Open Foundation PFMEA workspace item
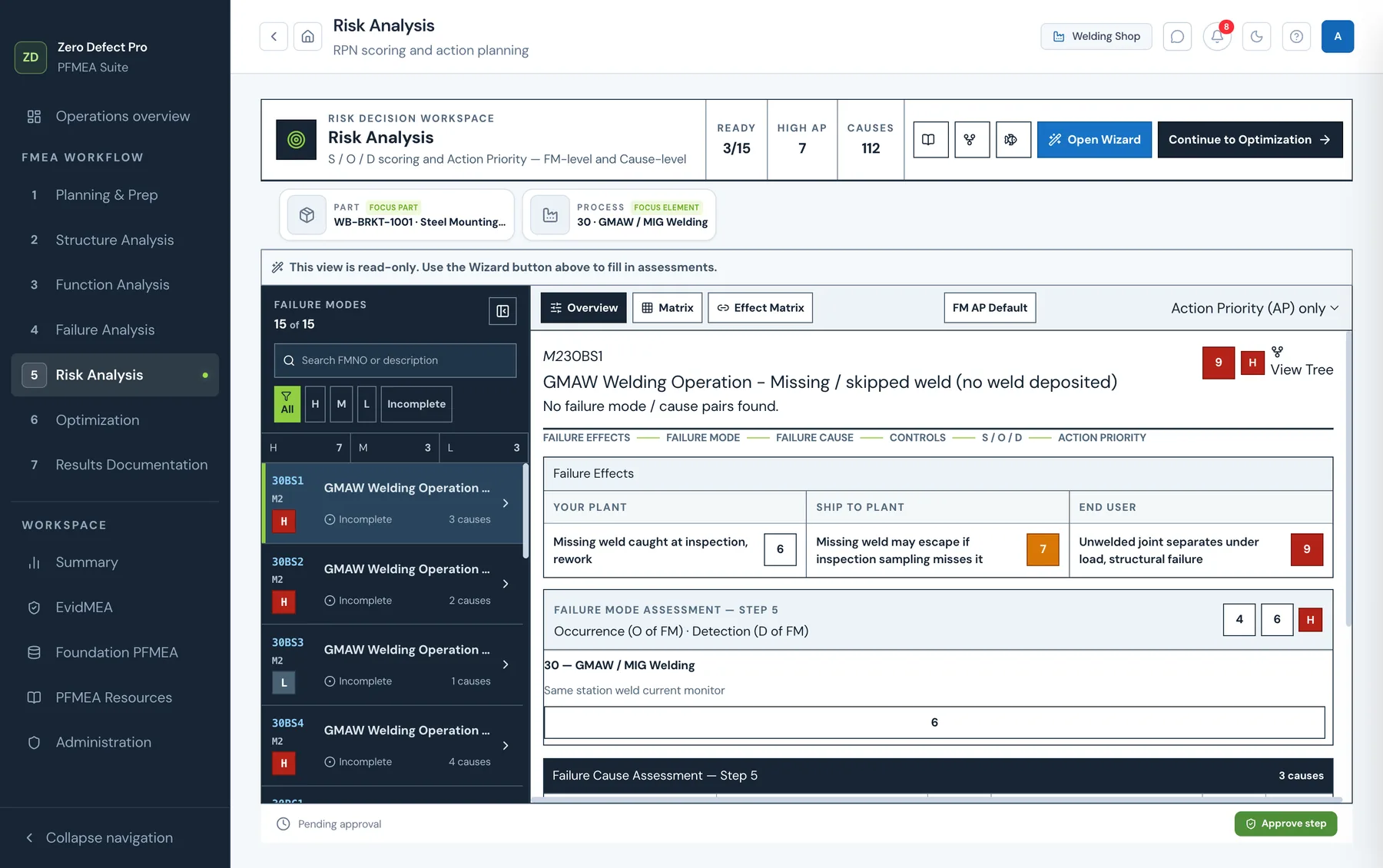The width and height of the screenshot is (1383, 868). click(115, 652)
